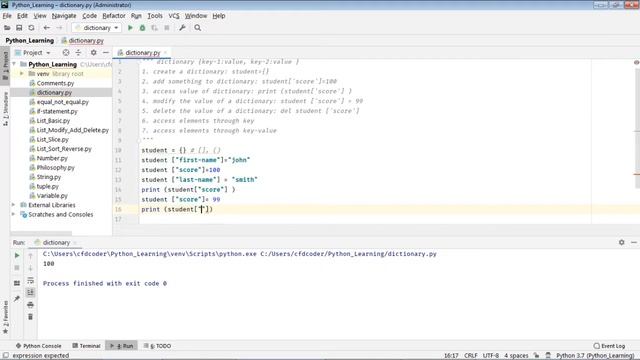Open List_Slice.py in project tree

tap(52, 139)
